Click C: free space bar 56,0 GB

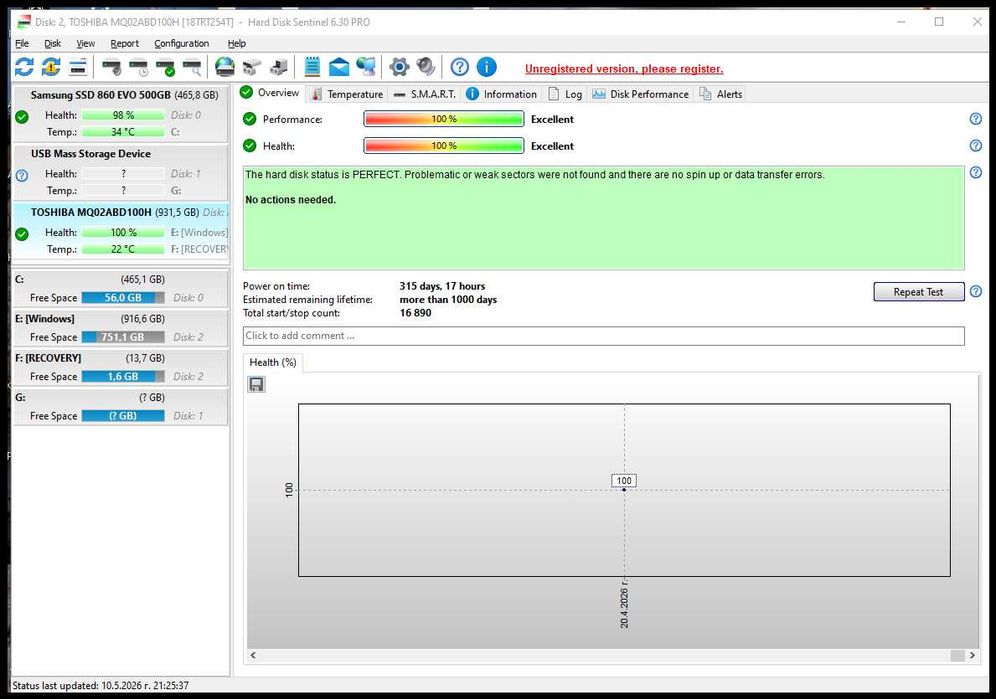pyautogui.click(x=123, y=297)
